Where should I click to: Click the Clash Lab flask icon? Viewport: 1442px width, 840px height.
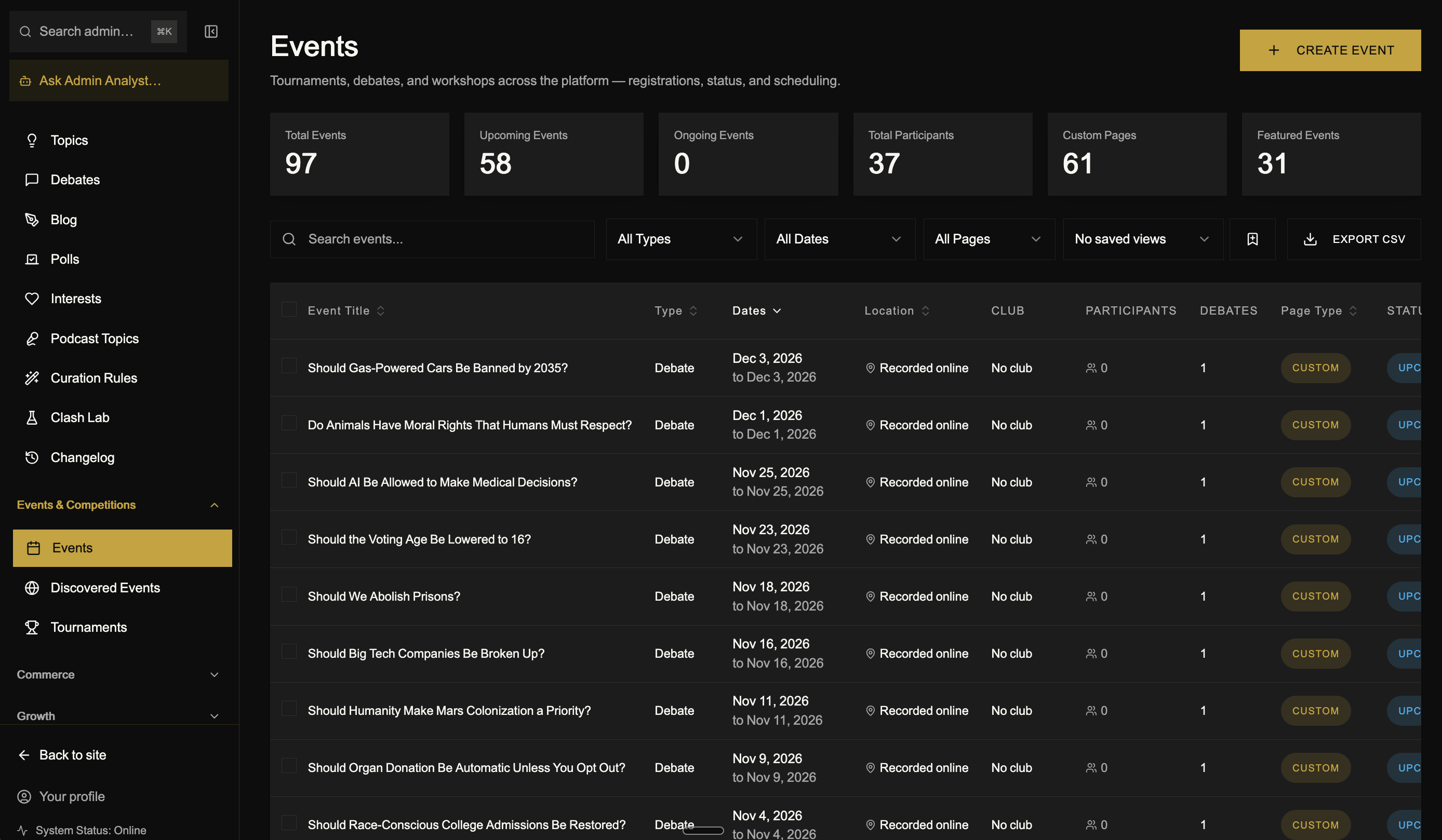[32, 417]
